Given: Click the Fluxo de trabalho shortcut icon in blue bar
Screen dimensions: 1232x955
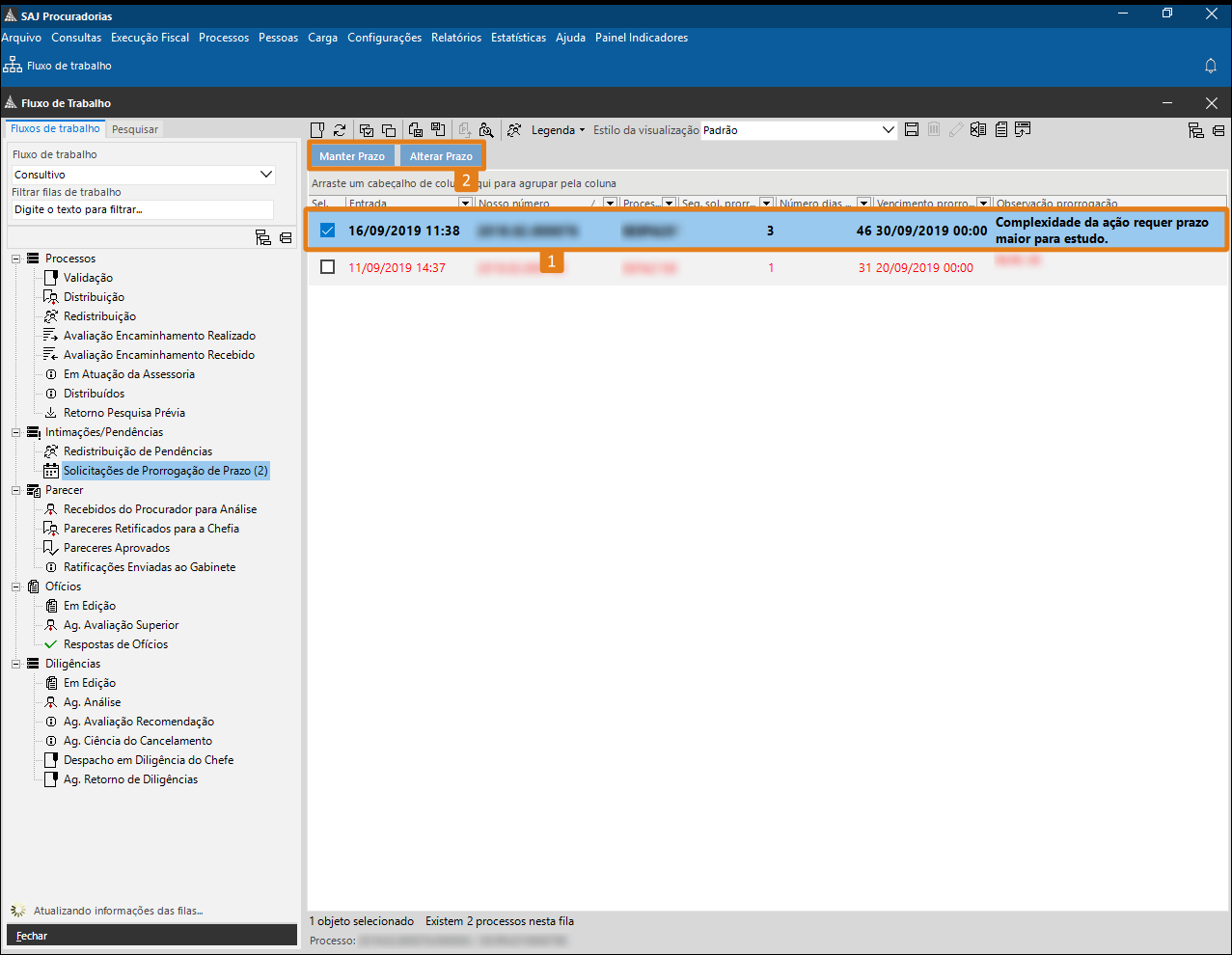Looking at the screenshot, I should pos(13,65).
